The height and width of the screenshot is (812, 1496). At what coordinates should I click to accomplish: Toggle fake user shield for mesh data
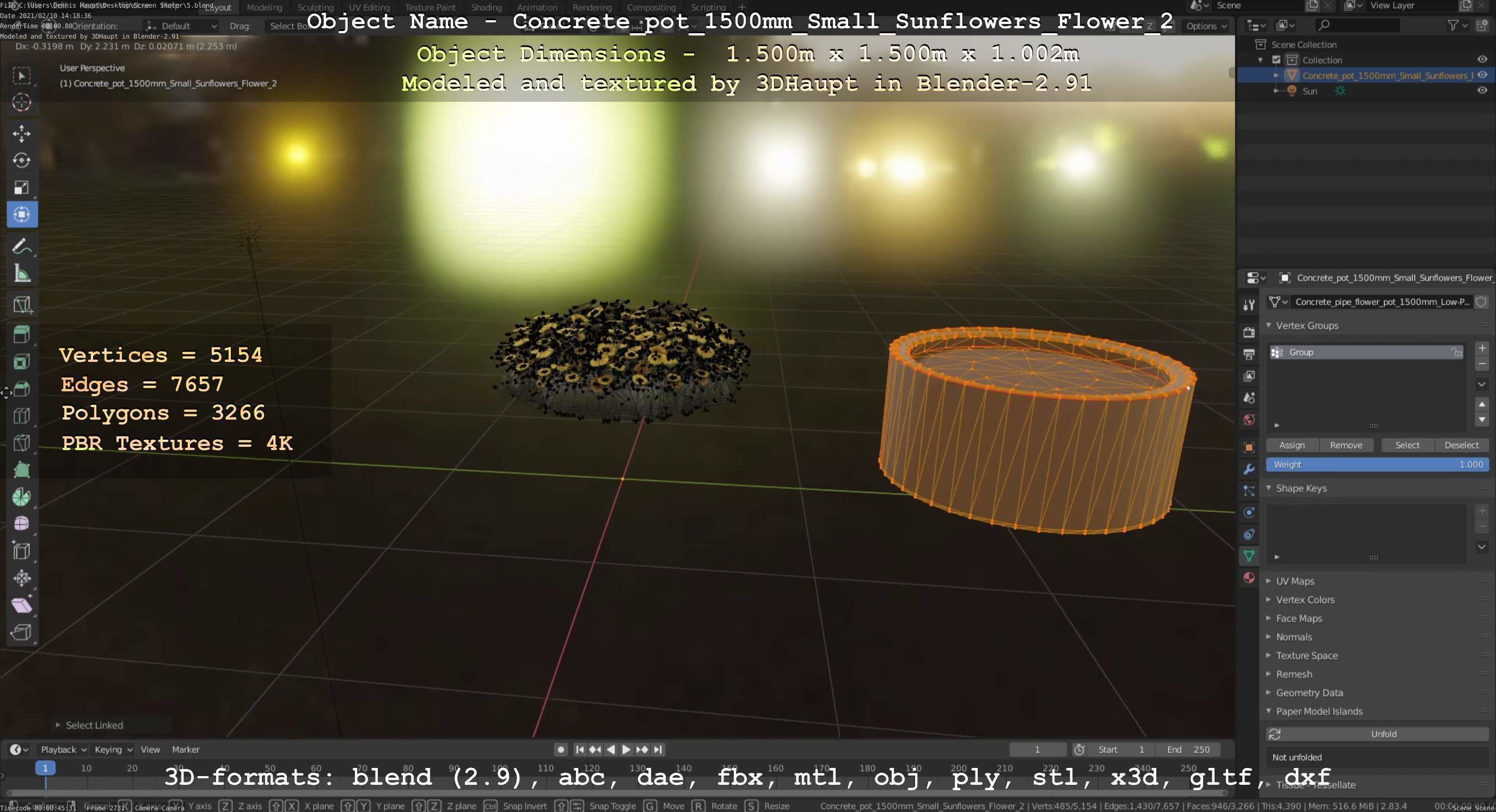coord(1481,302)
